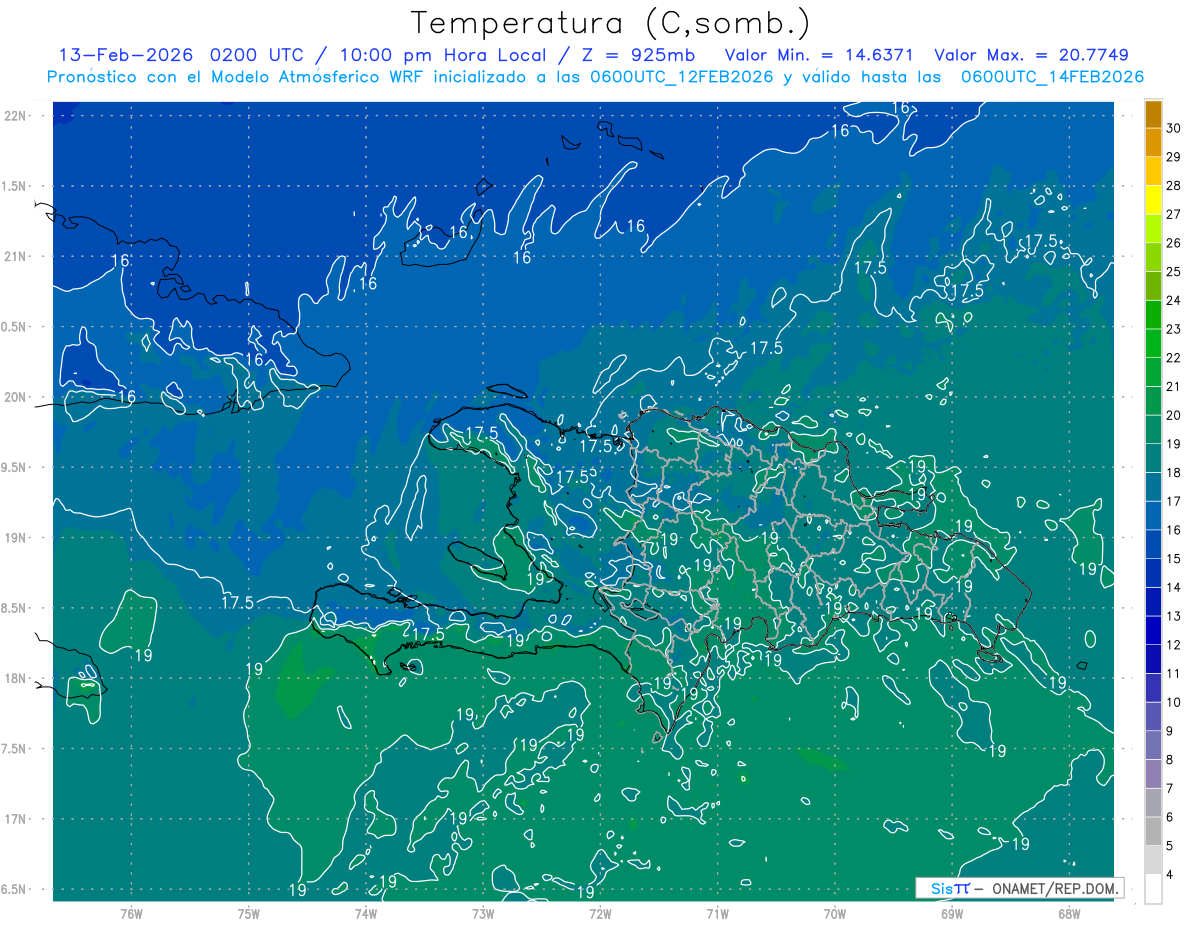Select the orange swatch between 29 and 30
The width and height of the screenshot is (1200, 927).
[x=1153, y=143]
